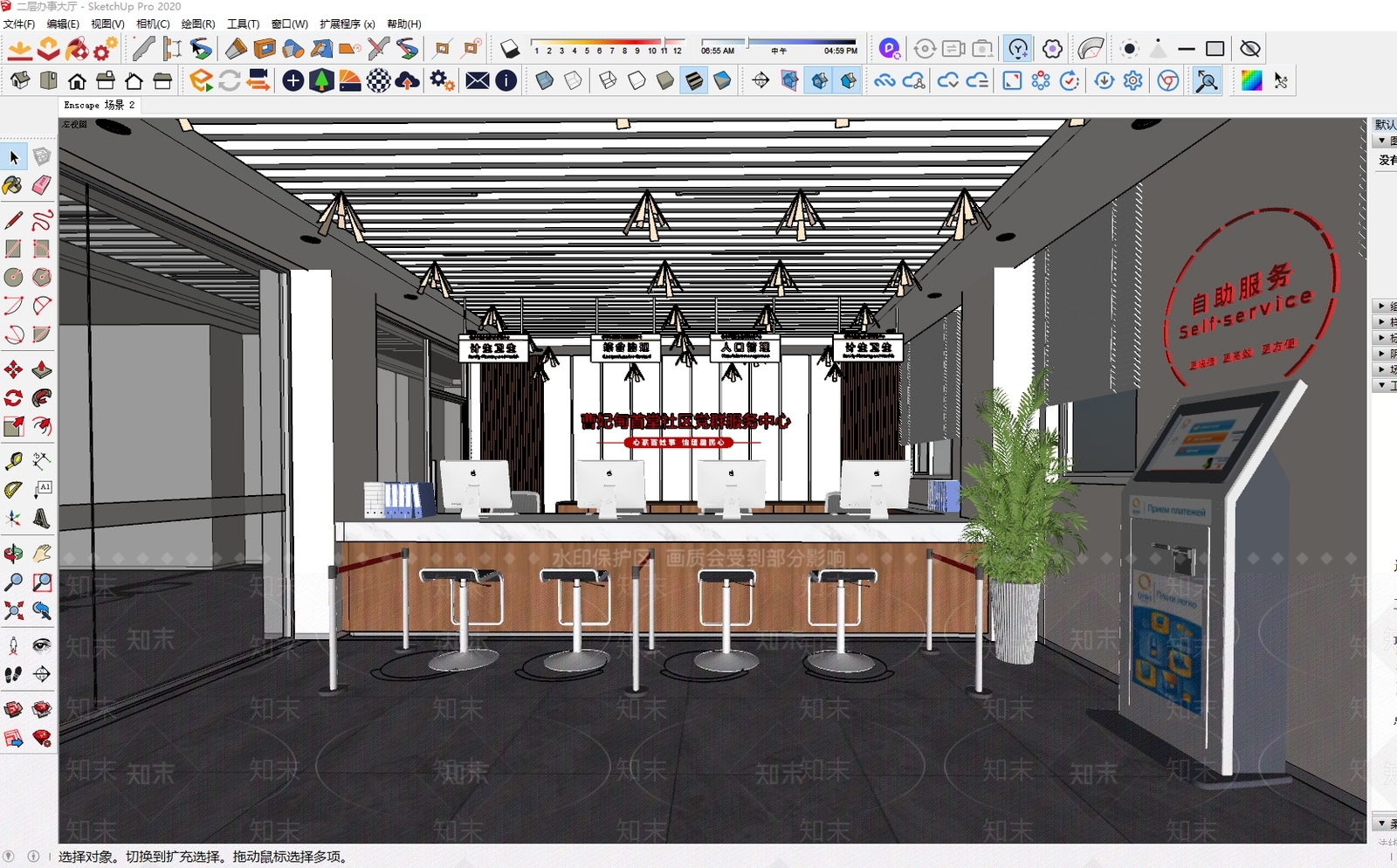1397x868 pixels.
Task: Activate the Line pencil tool
Action: (13, 220)
